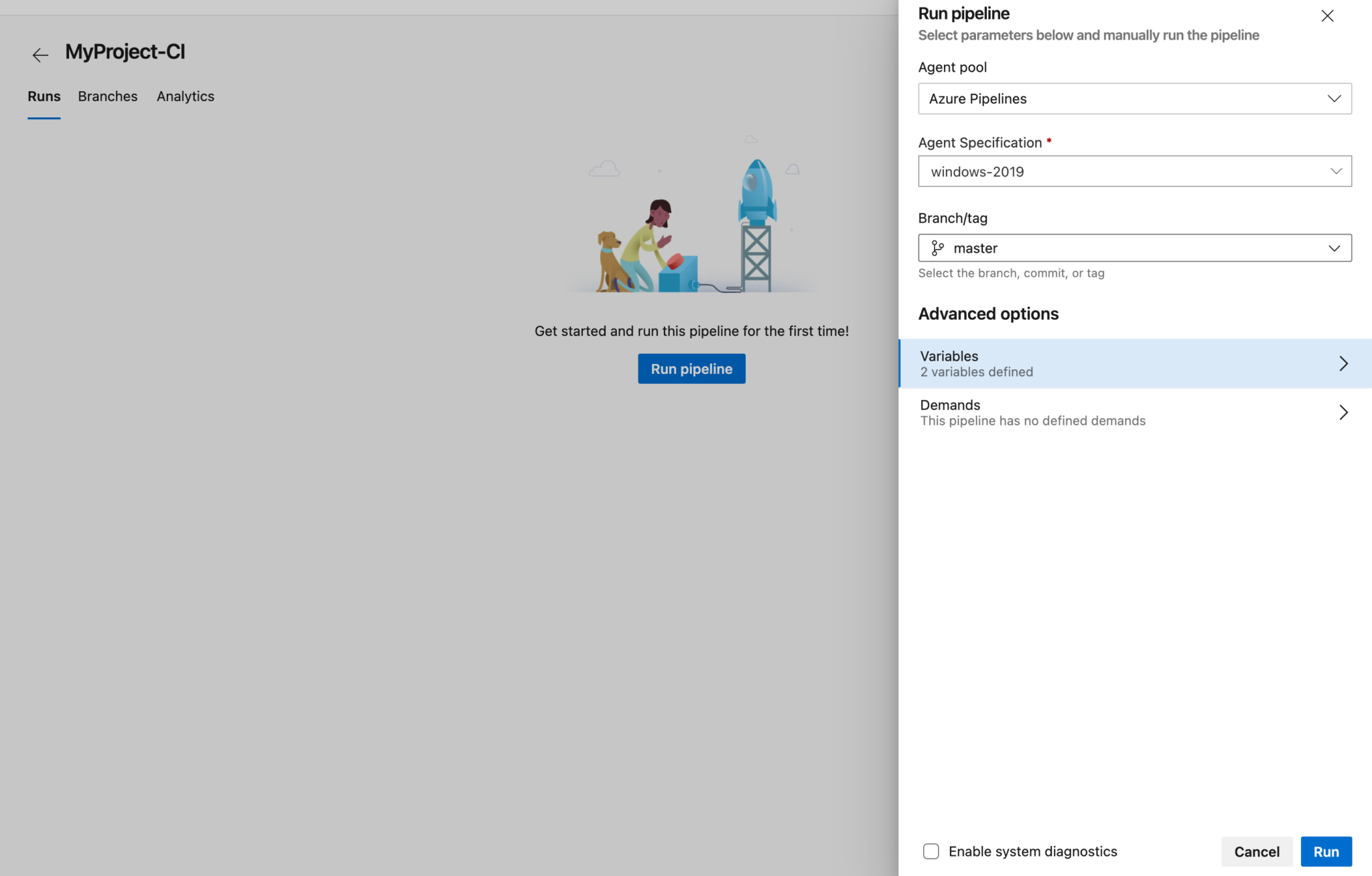This screenshot has height=876, width=1372.
Task: Select Variables row showing 2 variables defined
Action: tap(1105, 363)
